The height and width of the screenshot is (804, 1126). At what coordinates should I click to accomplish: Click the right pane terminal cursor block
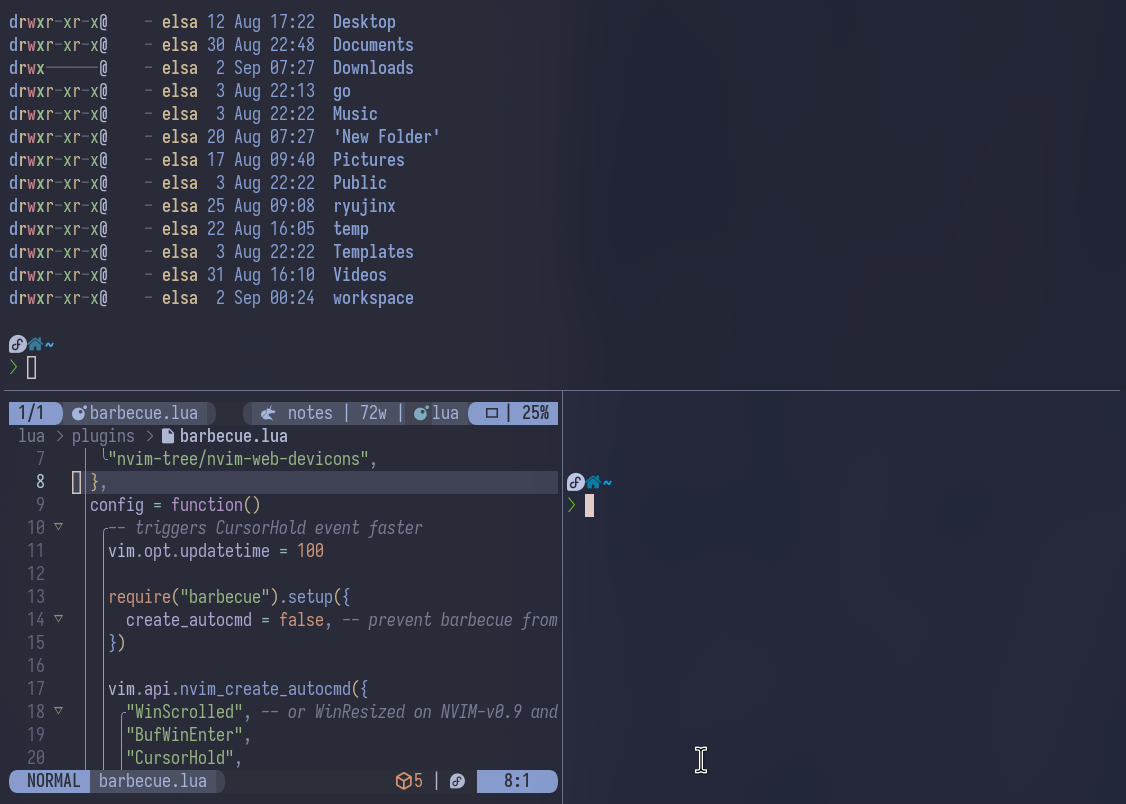click(590, 505)
